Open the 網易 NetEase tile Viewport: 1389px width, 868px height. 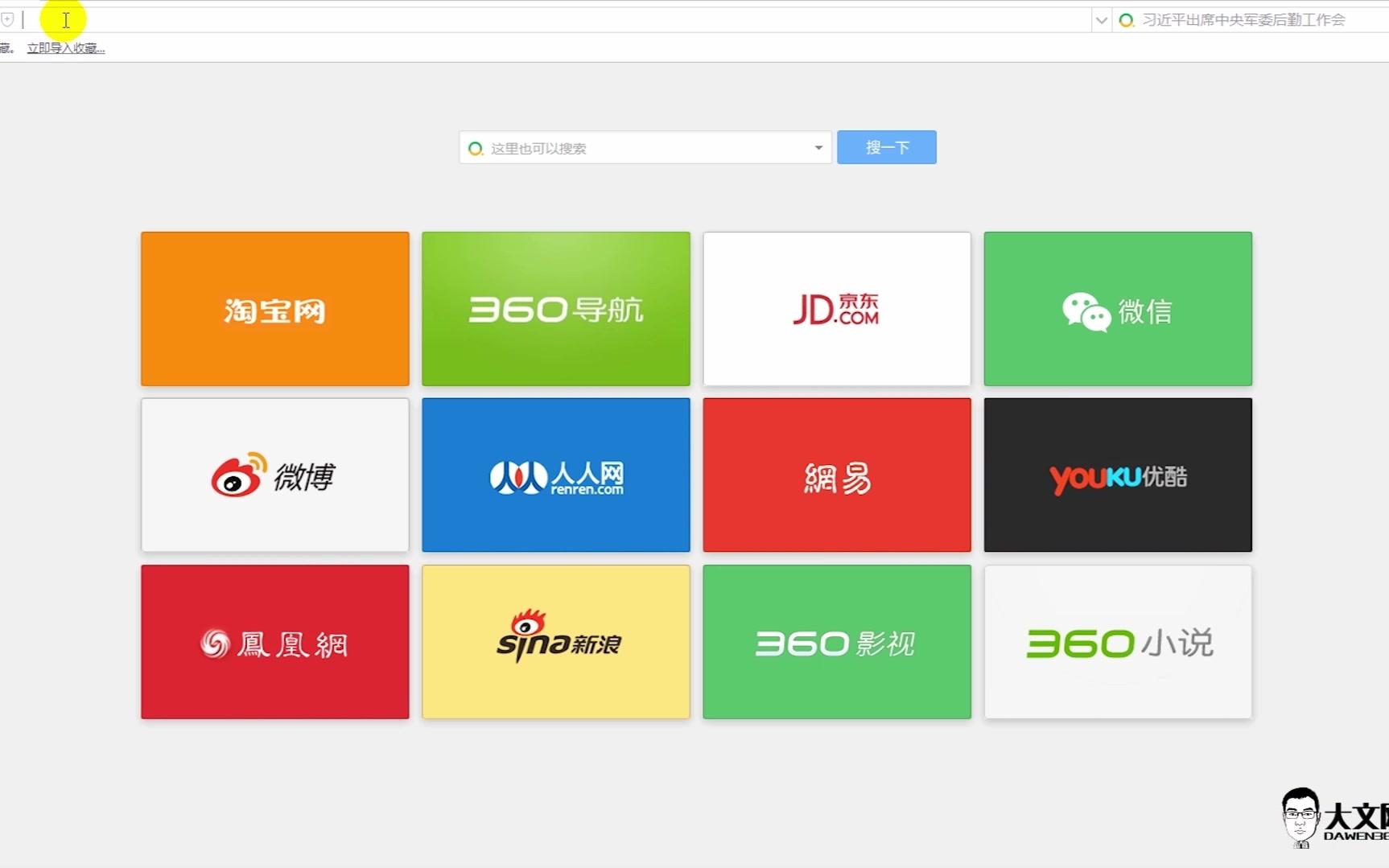click(x=837, y=475)
